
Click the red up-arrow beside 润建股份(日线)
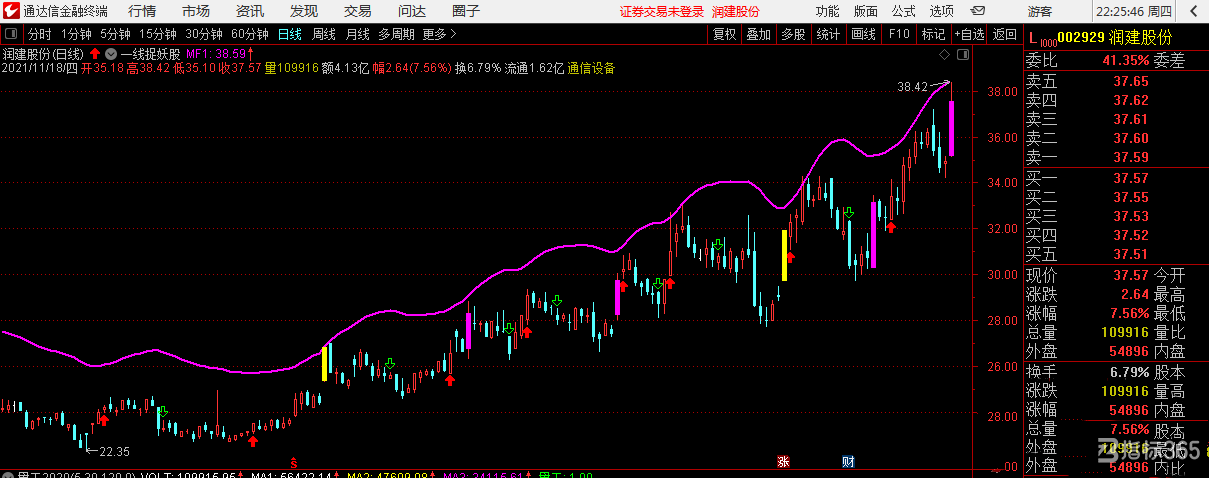click(95, 53)
